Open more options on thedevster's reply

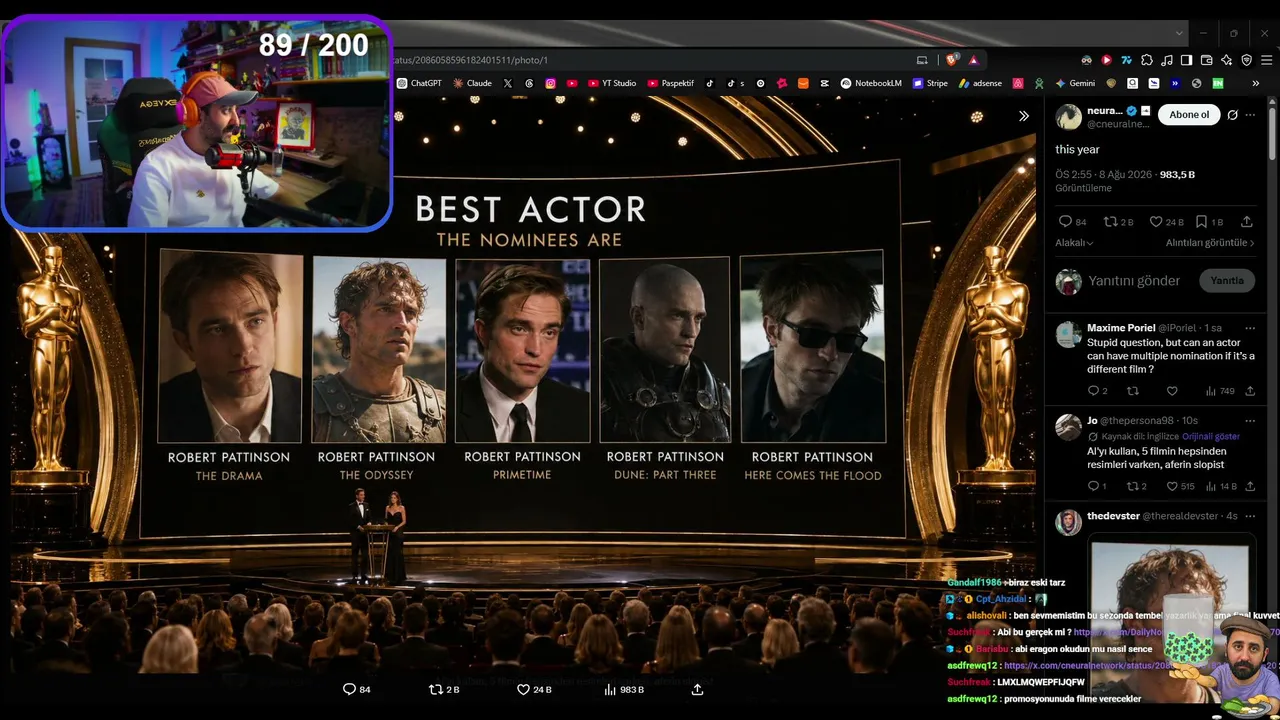pyautogui.click(x=1250, y=516)
